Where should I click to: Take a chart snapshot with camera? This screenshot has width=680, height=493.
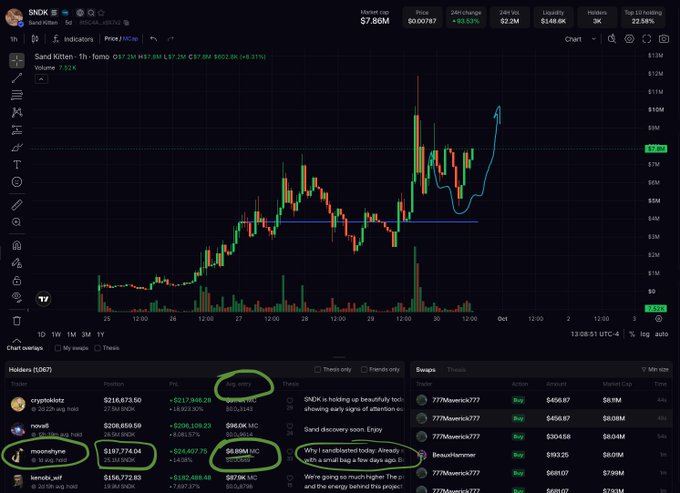(664, 39)
